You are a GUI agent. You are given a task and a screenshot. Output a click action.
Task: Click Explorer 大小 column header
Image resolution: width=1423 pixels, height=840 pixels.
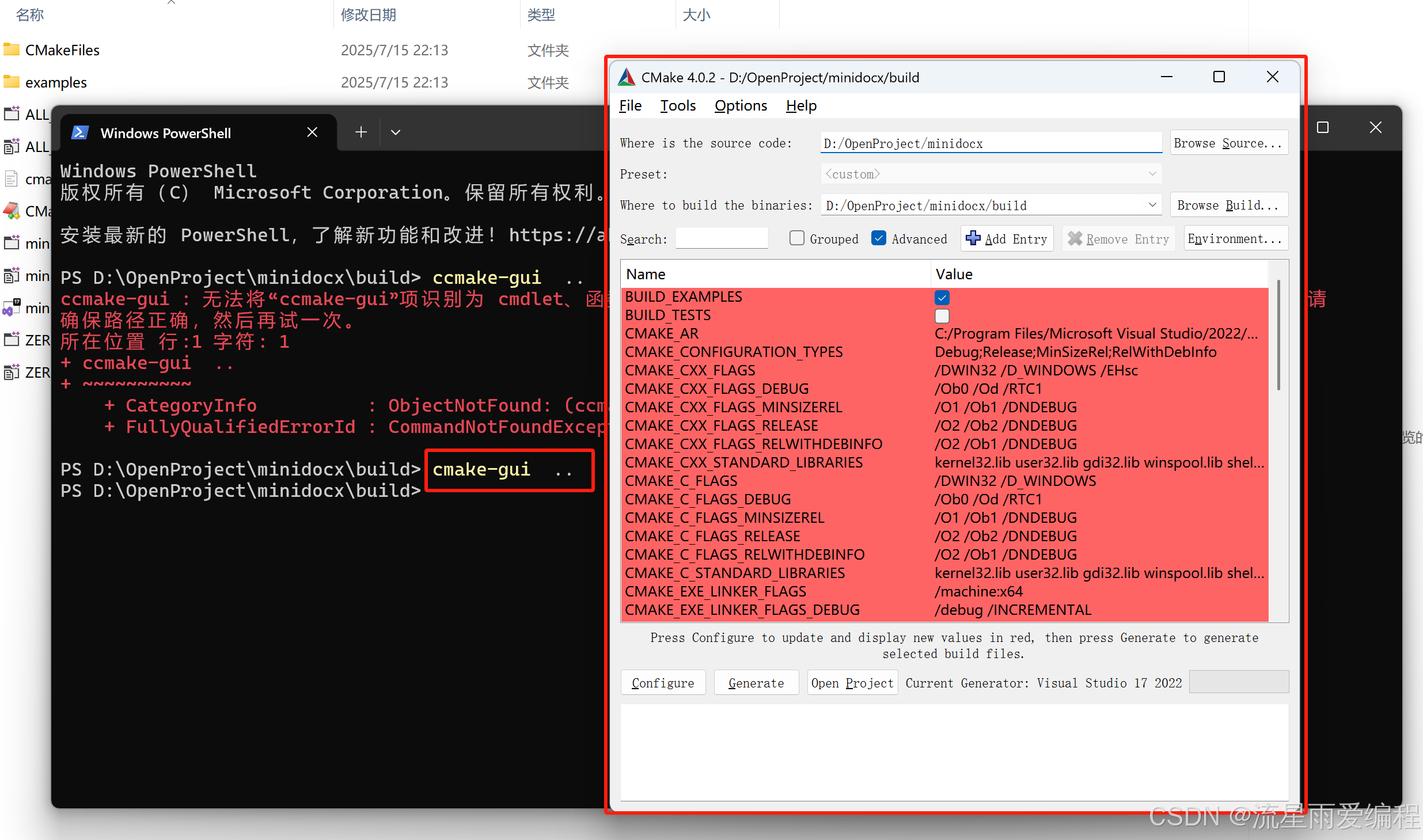pyautogui.click(x=696, y=14)
